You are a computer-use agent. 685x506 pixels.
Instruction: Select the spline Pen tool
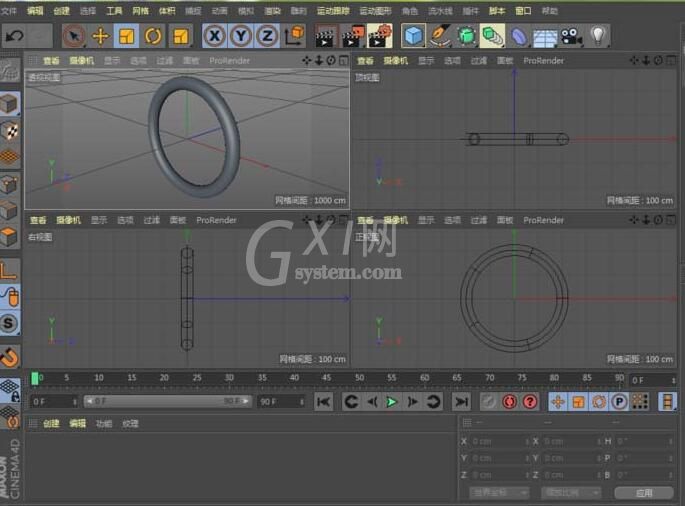pos(440,35)
